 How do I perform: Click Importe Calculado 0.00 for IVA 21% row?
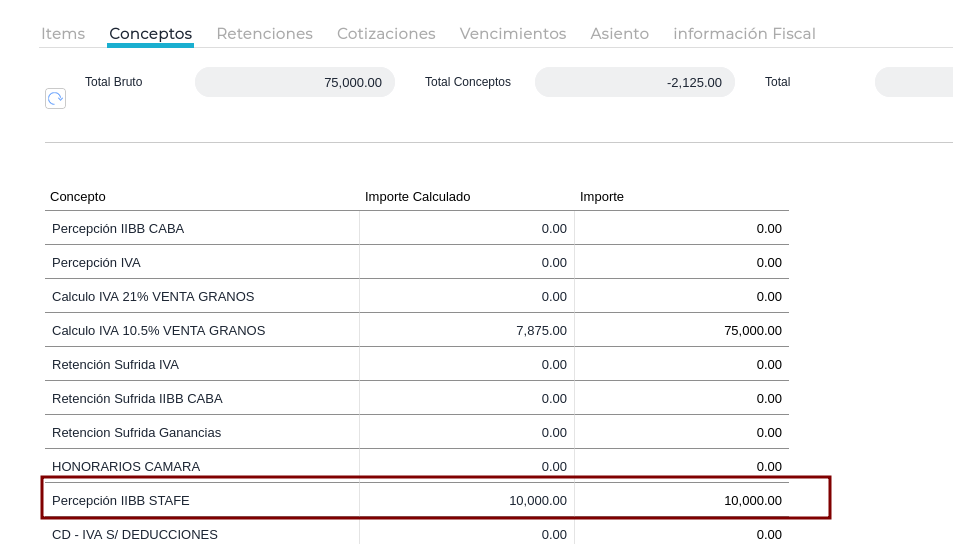point(467,297)
